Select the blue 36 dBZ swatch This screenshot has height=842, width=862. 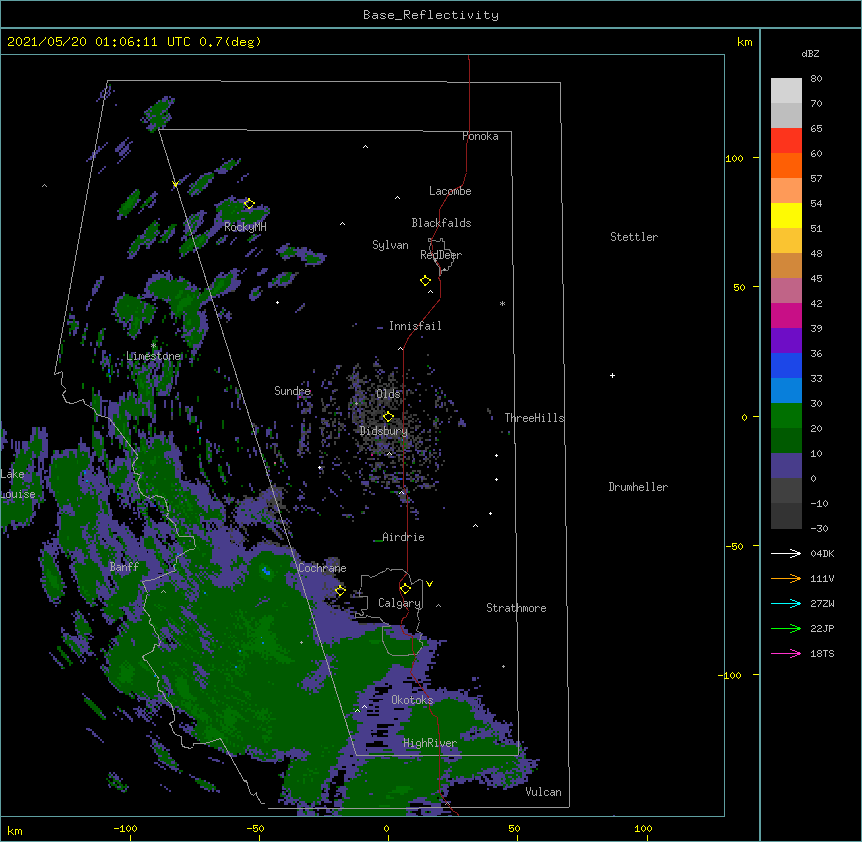point(786,365)
